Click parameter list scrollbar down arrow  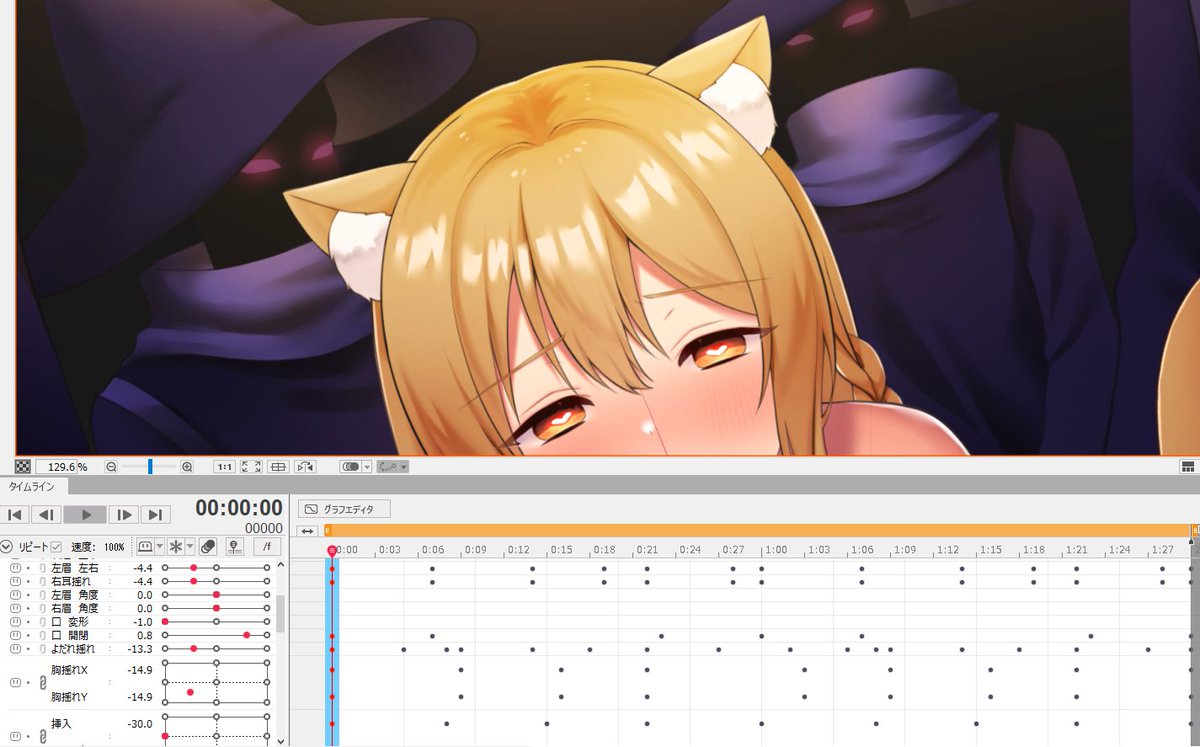click(280, 741)
